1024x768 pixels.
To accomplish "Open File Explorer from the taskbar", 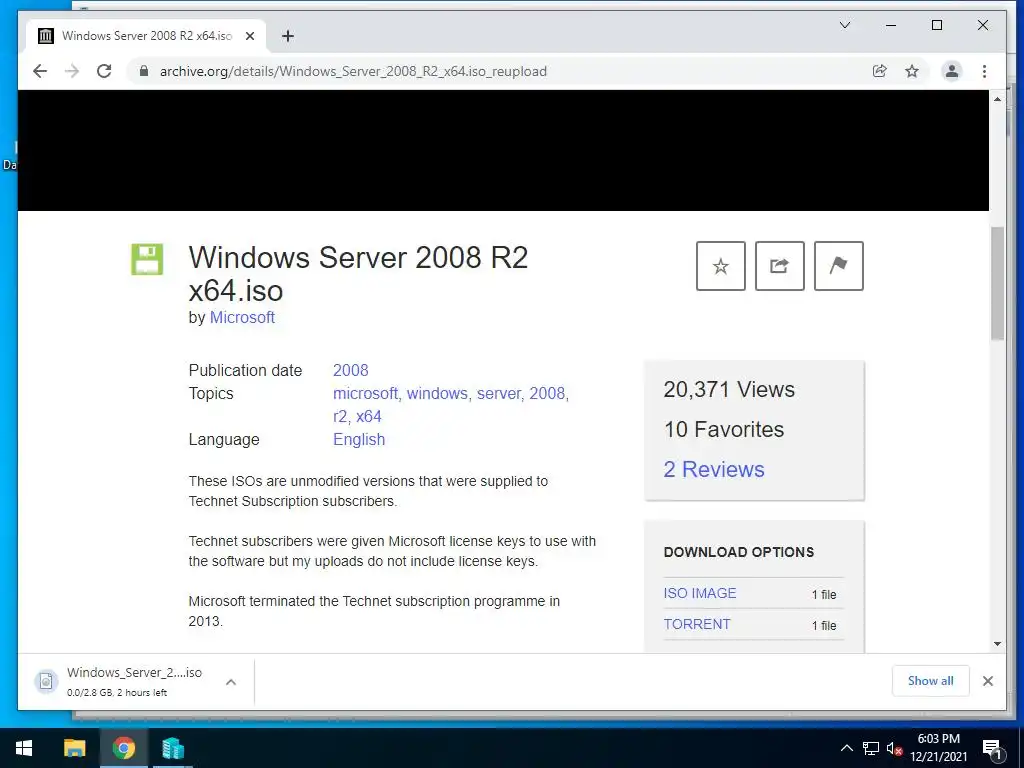I will click(x=74, y=748).
